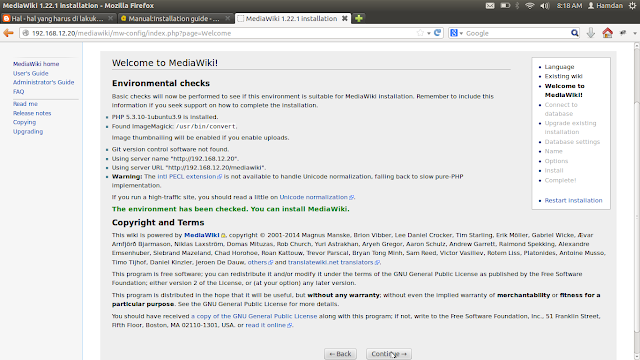Click the Toolbar extra pin icon
Viewport: 640px width, 360px height.
[622, 33]
